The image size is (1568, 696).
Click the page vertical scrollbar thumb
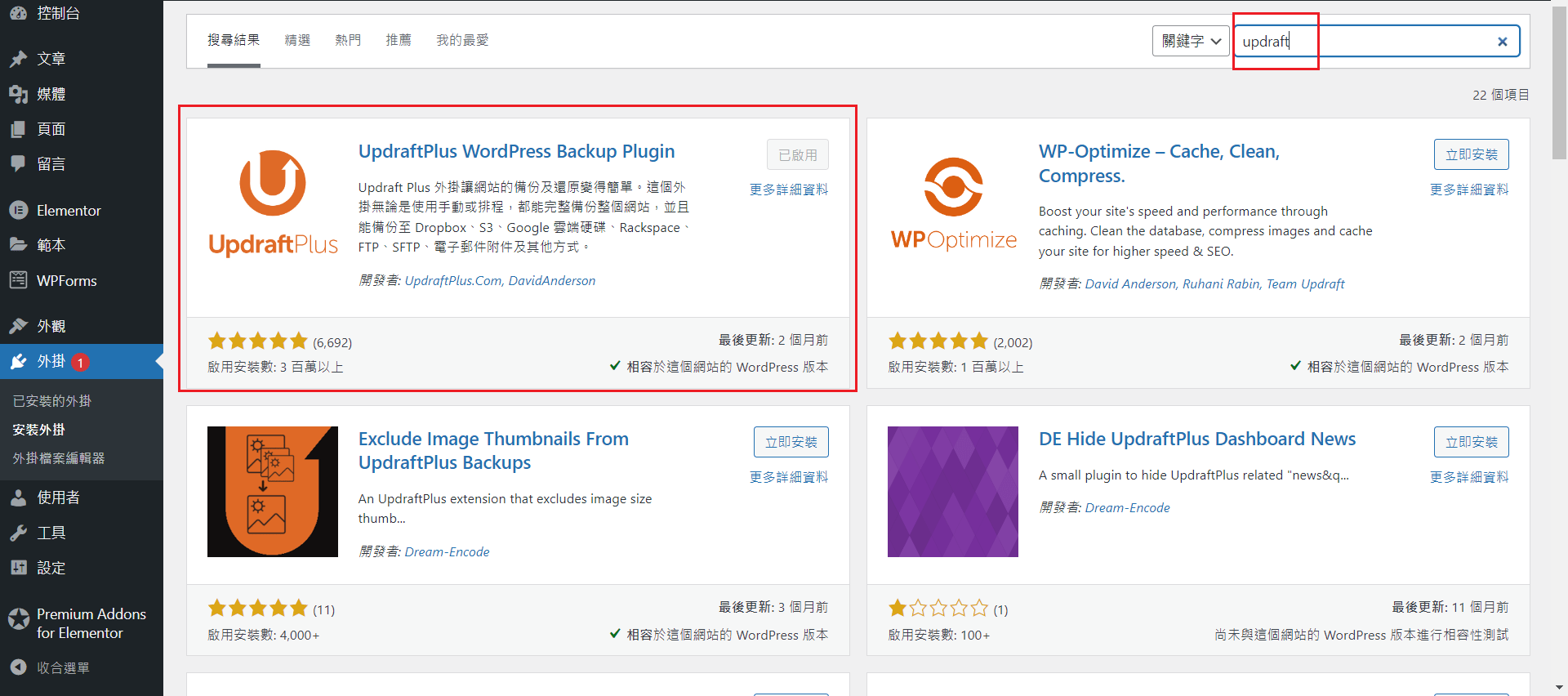(1560, 85)
